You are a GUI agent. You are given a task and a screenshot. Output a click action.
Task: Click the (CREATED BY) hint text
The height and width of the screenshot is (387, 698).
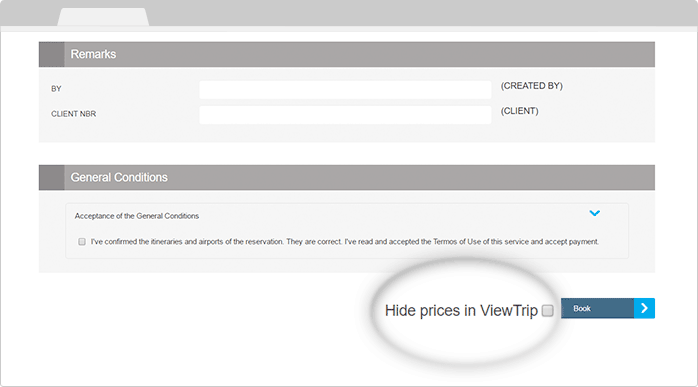tap(532, 86)
